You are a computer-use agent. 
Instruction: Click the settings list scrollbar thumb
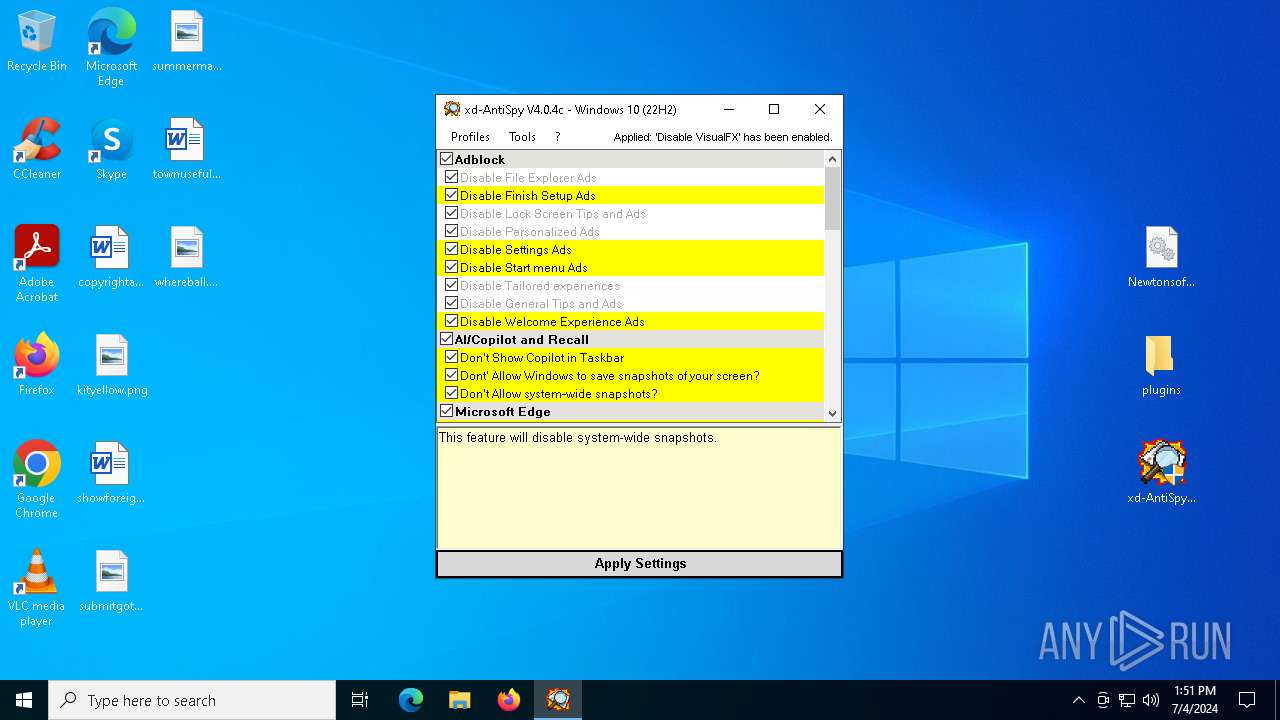point(832,198)
